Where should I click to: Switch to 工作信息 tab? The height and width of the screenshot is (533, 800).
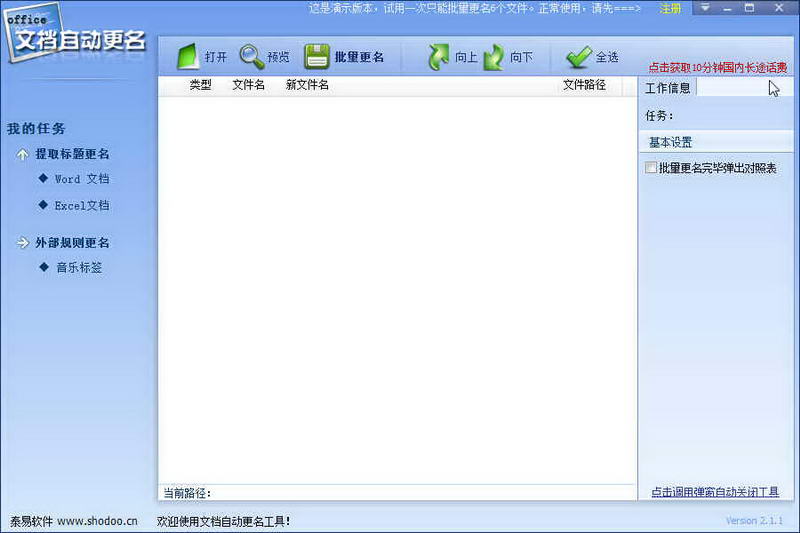667,88
